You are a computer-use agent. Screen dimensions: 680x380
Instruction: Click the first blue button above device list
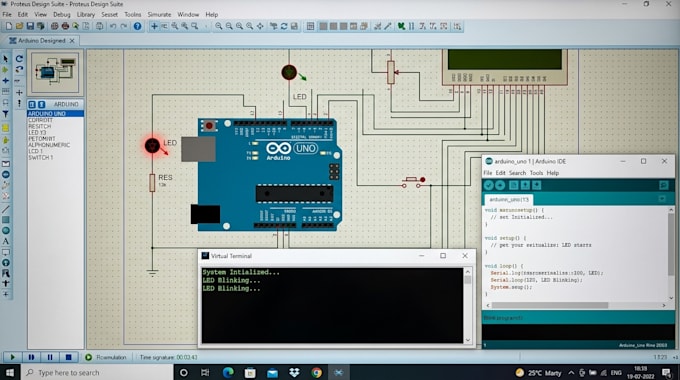[x=32, y=105]
